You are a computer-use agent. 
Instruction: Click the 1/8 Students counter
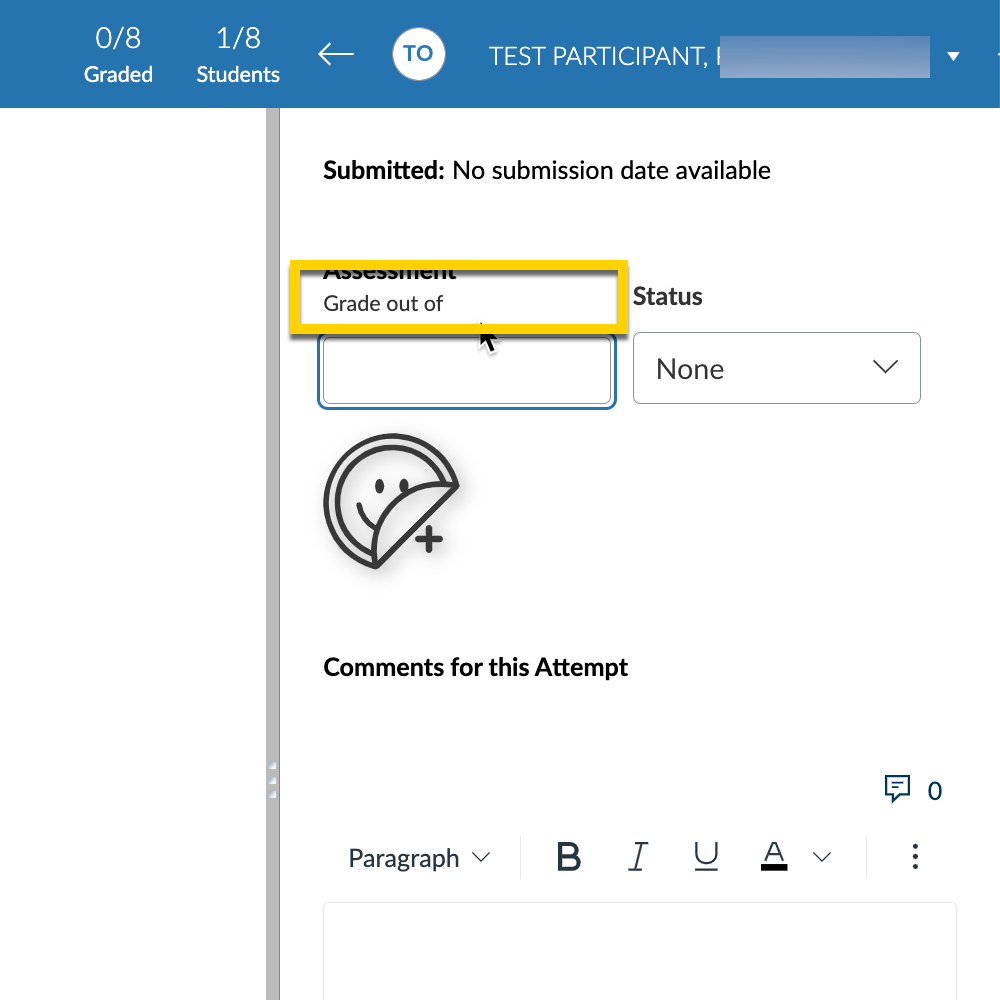tap(238, 55)
